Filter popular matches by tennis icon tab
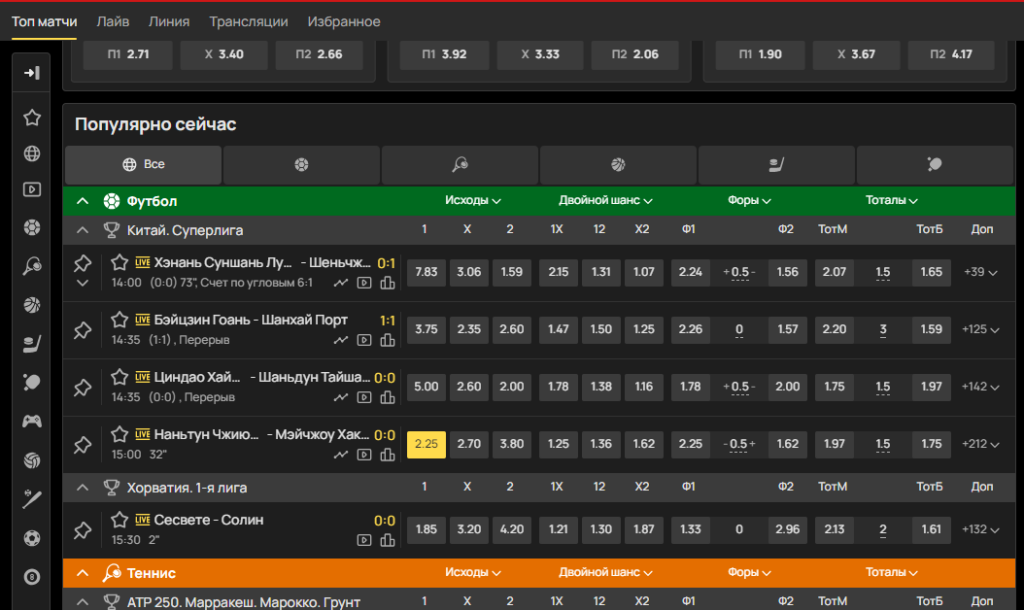Viewport: 1024px width, 610px height. (x=460, y=165)
